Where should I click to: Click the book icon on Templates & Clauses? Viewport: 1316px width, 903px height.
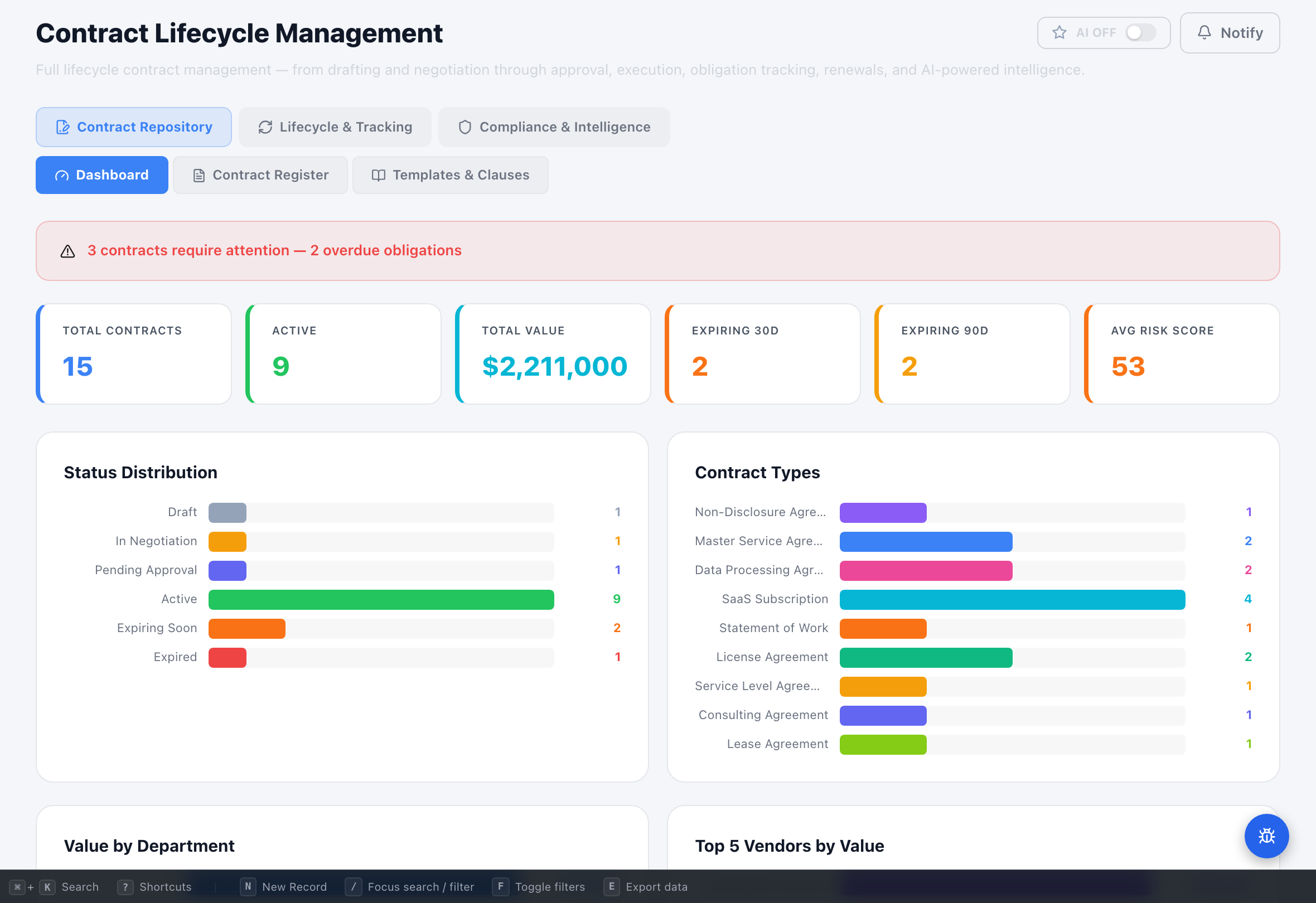click(378, 175)
